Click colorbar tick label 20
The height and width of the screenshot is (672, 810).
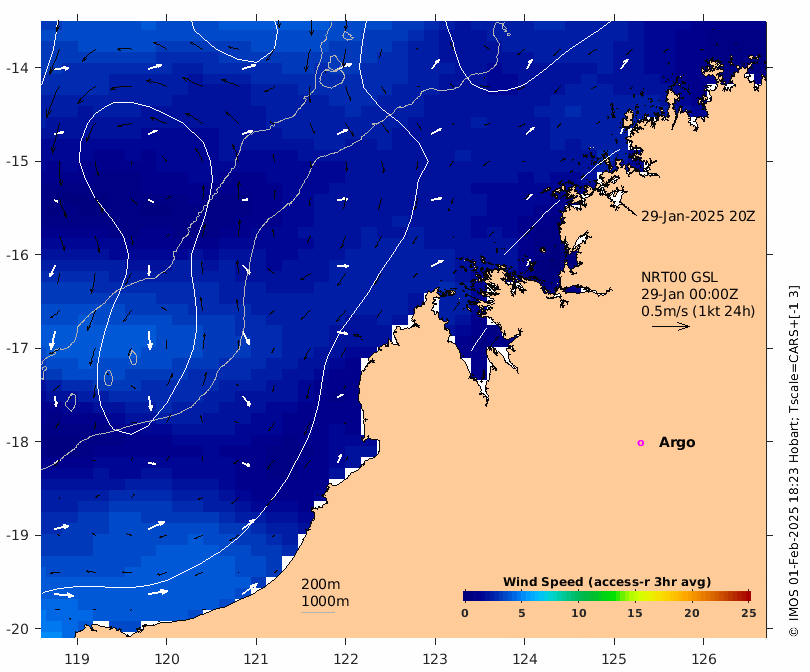coord(692,613)
